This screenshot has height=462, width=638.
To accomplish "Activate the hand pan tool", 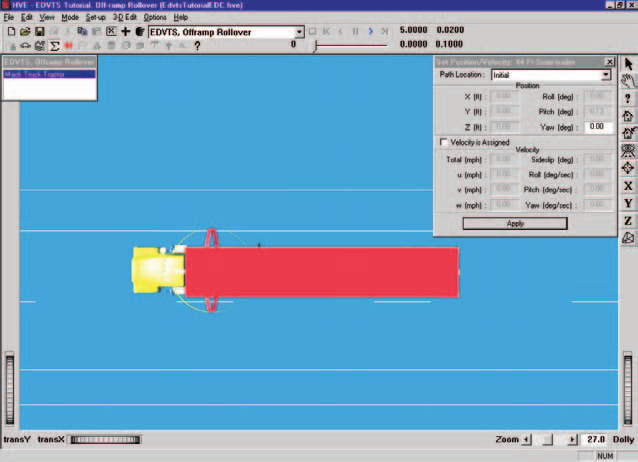I will (628, 81).
